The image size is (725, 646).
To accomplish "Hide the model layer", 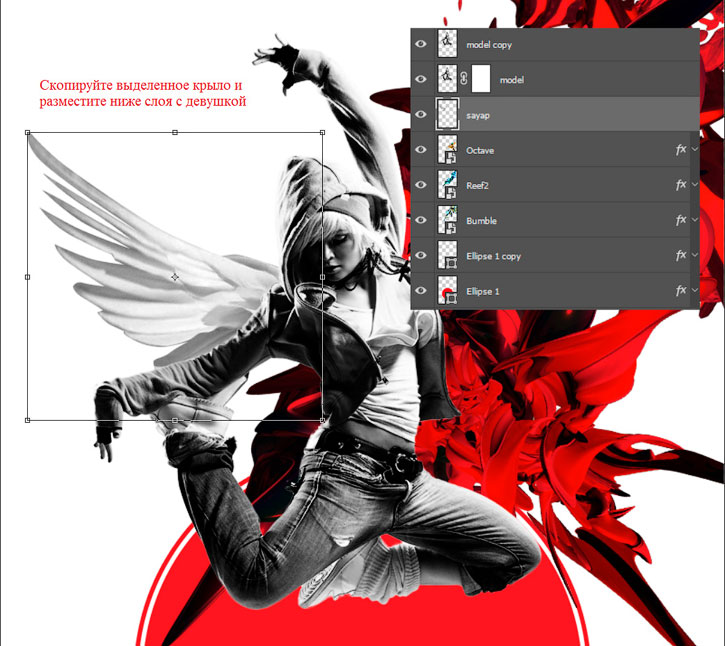I will (x=420, y=79).
